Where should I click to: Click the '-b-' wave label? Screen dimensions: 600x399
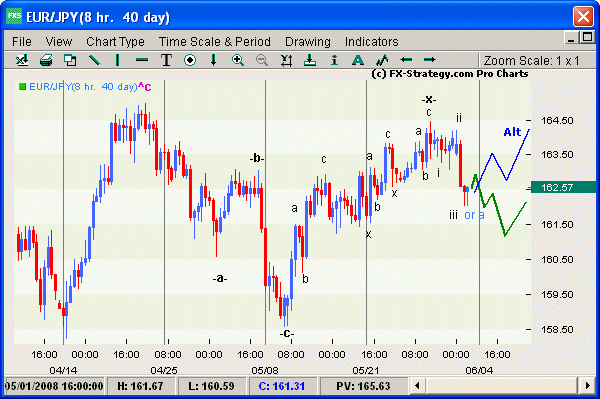click(x=257, y=158)
